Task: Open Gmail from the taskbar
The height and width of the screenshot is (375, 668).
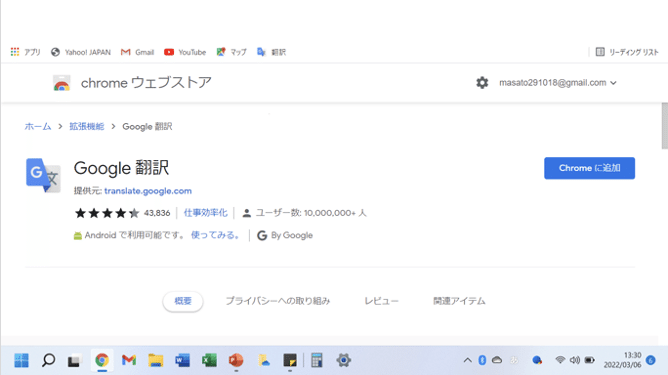Action: (129, 361)
